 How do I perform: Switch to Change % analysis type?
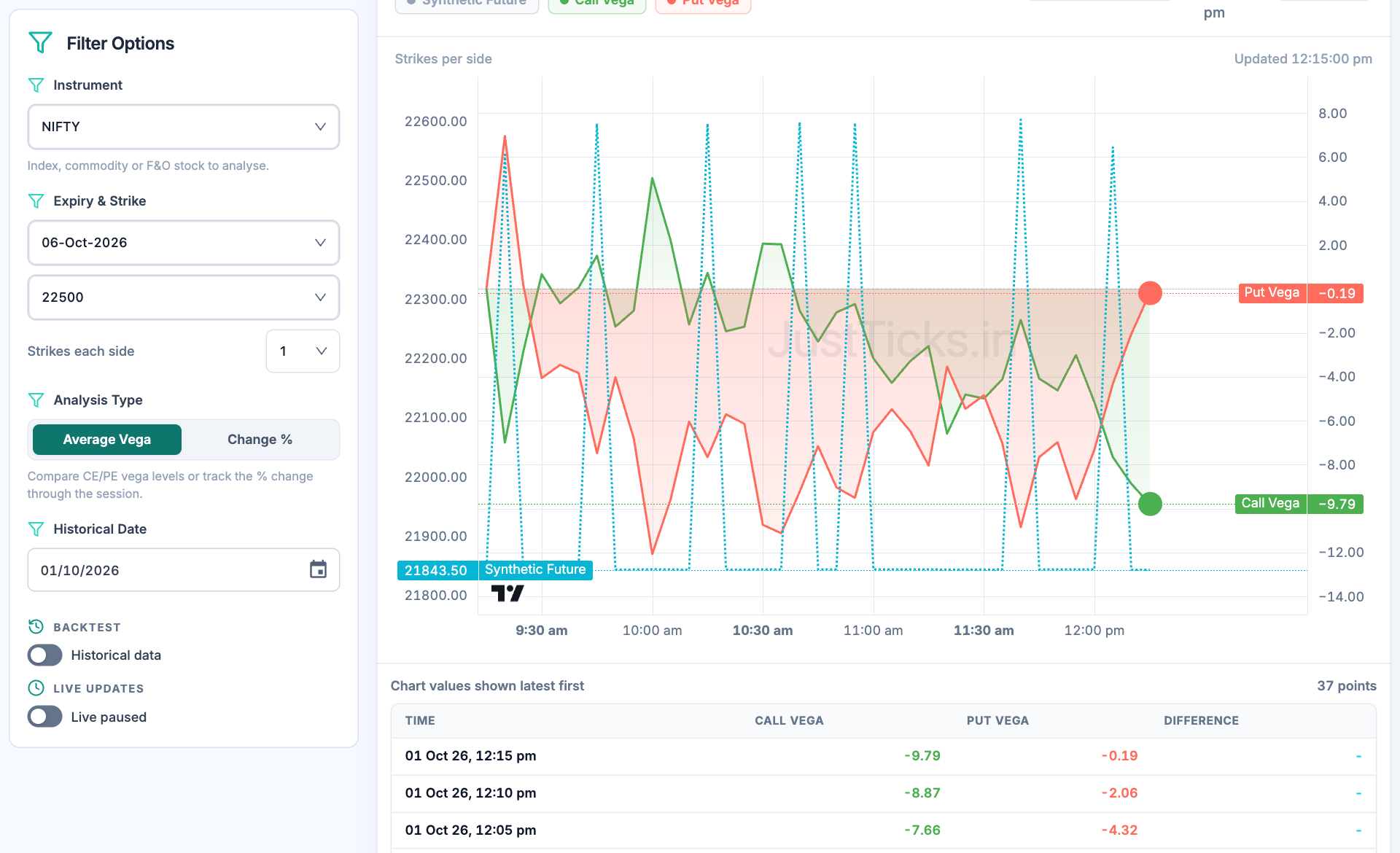260,440
